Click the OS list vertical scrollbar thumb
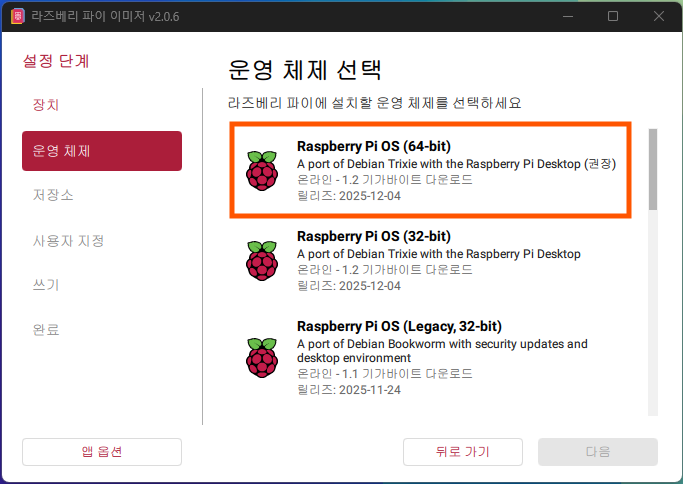 click(653, 169)
